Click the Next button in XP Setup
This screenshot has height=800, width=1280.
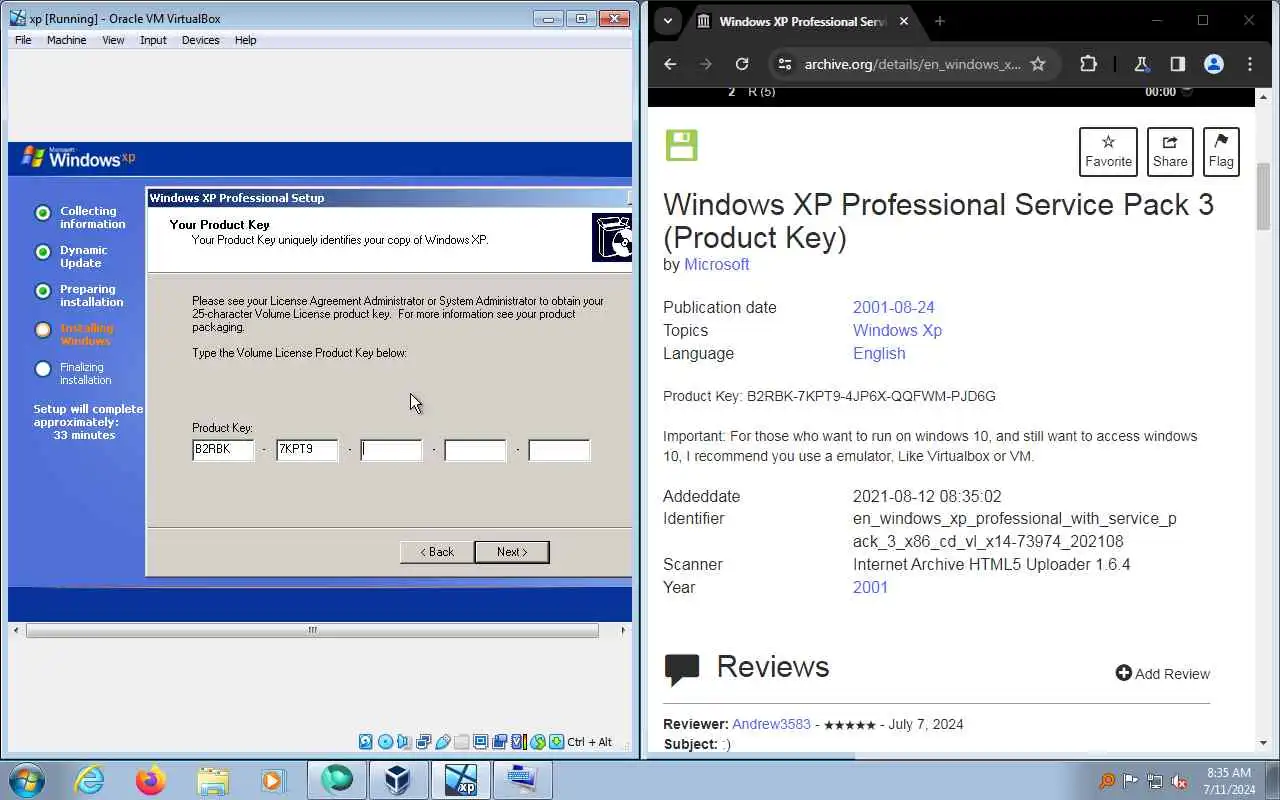pos(512,552)
